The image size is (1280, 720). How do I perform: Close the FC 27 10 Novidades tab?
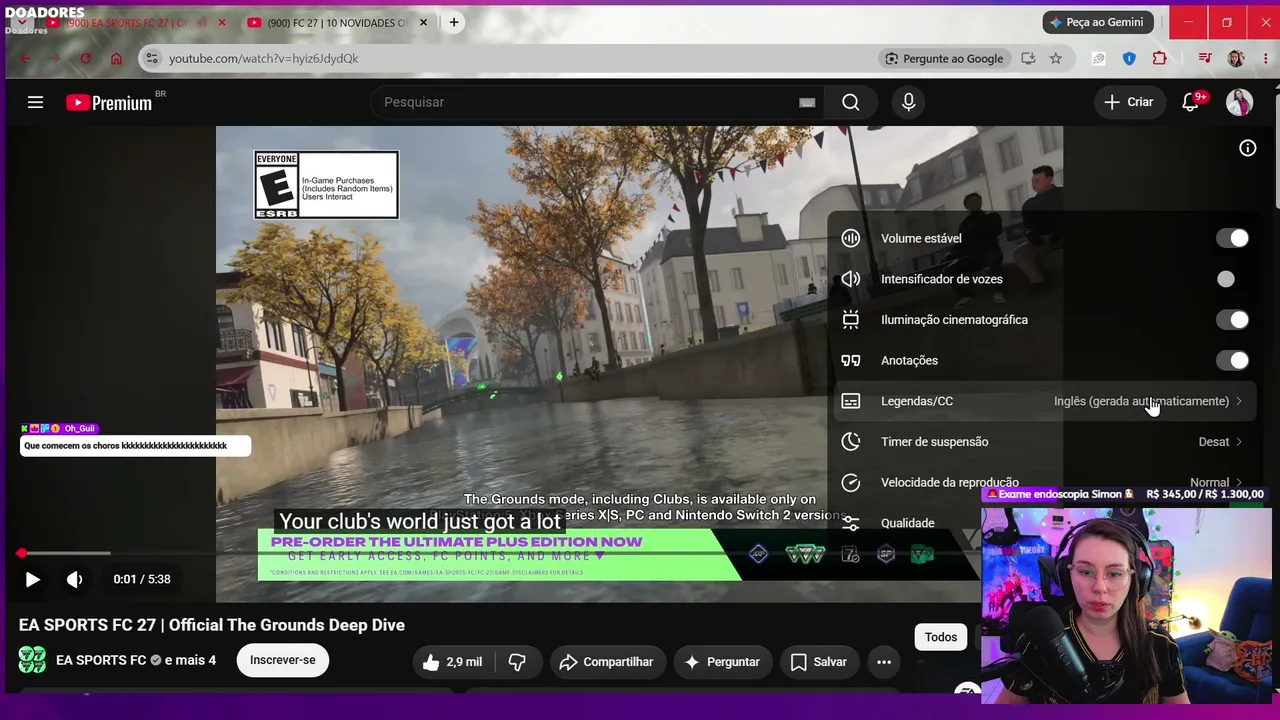(x=424, y=22)
